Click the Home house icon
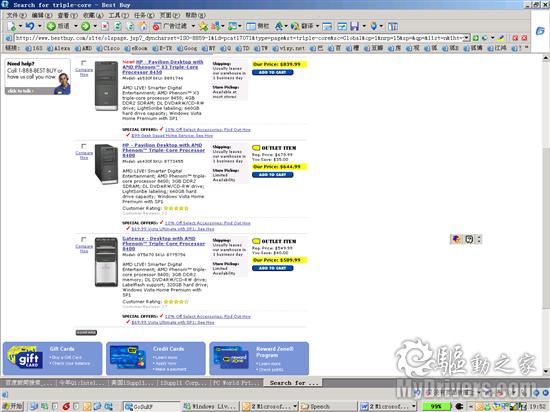Image resolution: width=550 pixels, height=412 pixels. [x=143, y=26]
